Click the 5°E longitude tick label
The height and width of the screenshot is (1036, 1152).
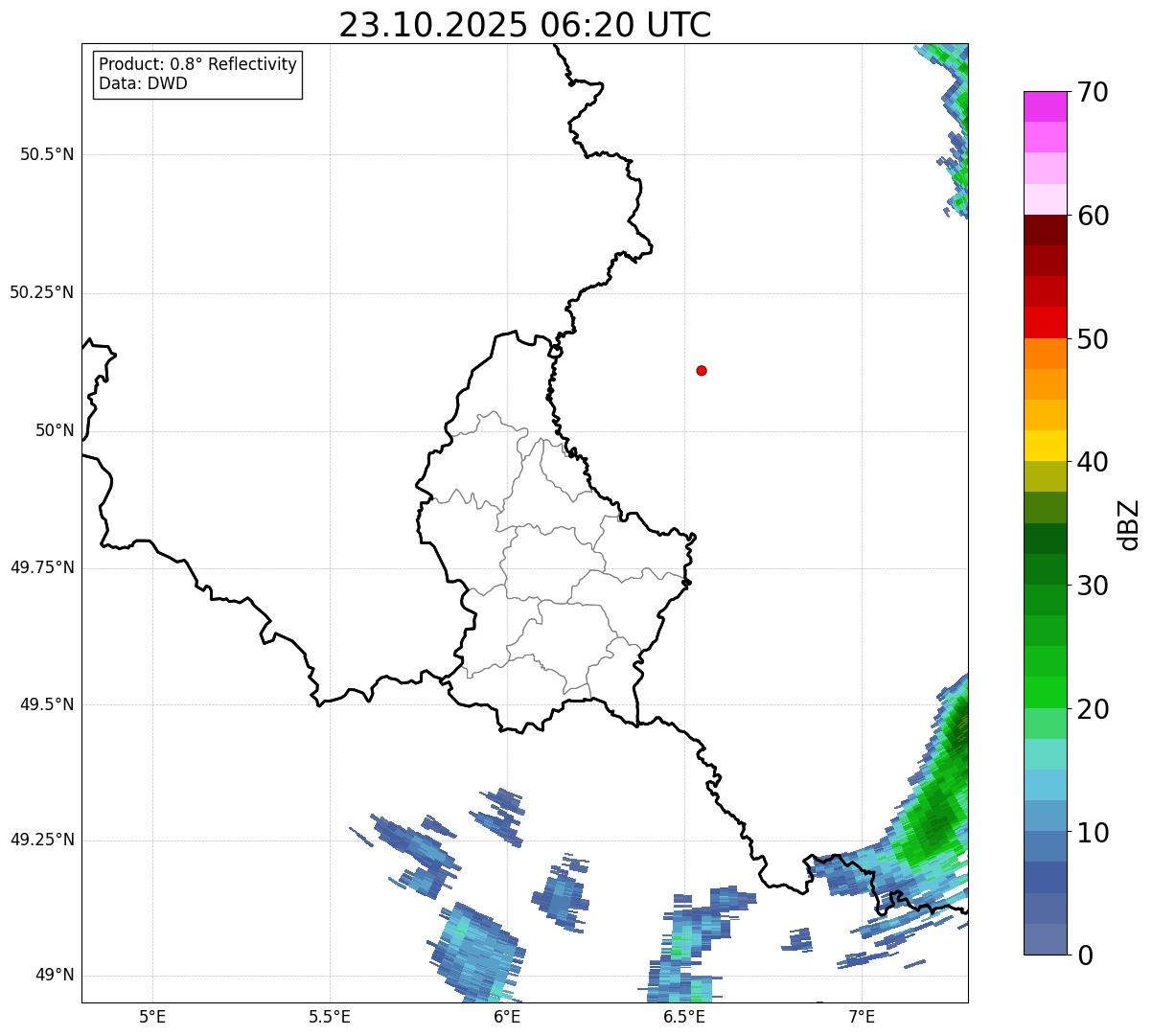152,1016
